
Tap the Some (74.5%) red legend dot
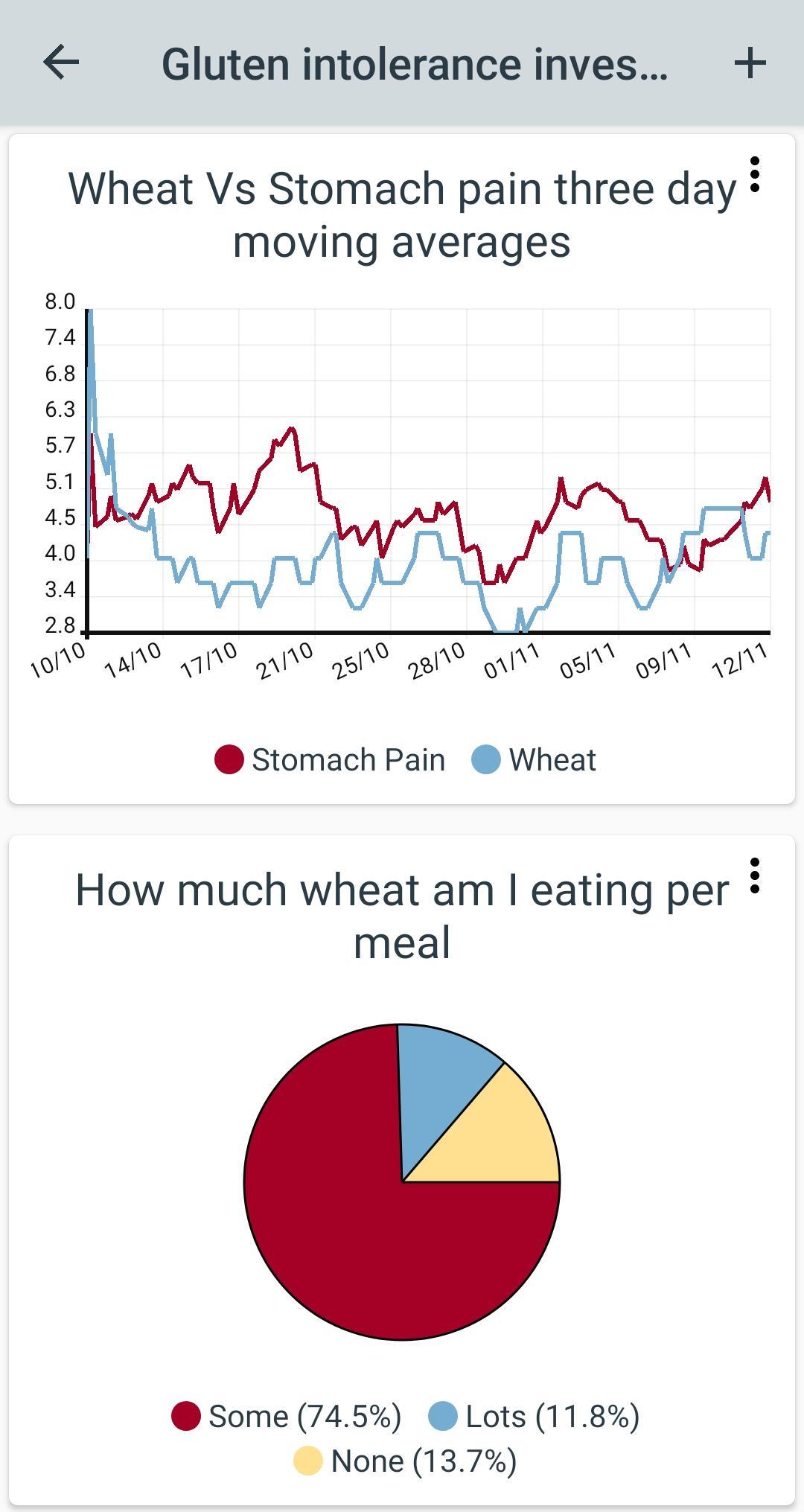pos(186,1416)
